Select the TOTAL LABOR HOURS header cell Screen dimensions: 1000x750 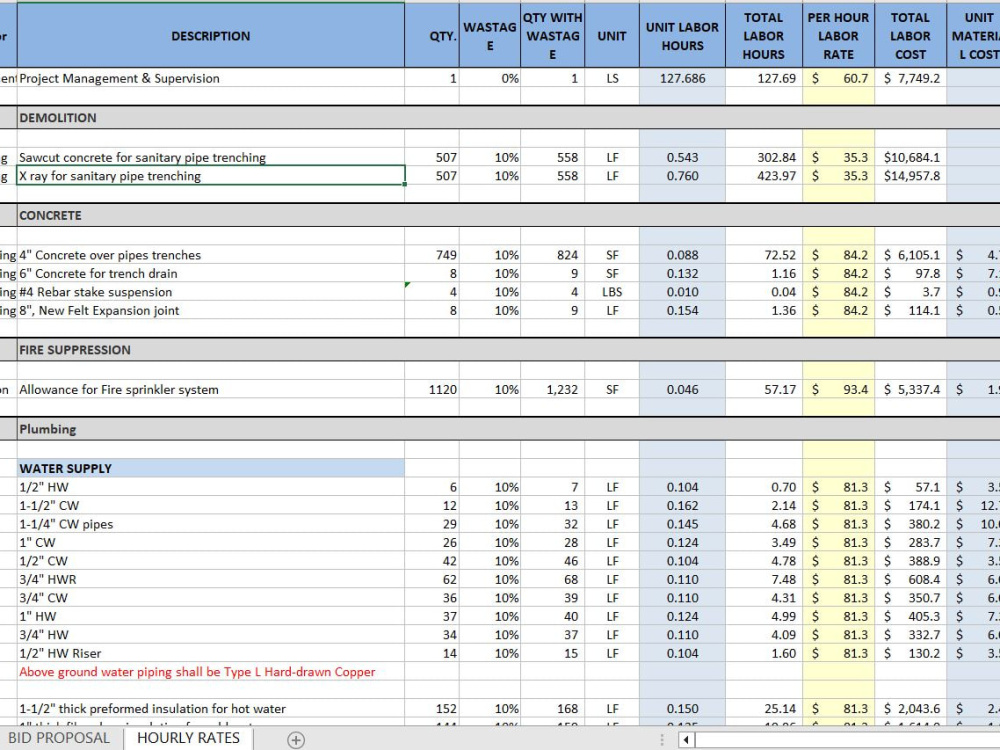763,36
